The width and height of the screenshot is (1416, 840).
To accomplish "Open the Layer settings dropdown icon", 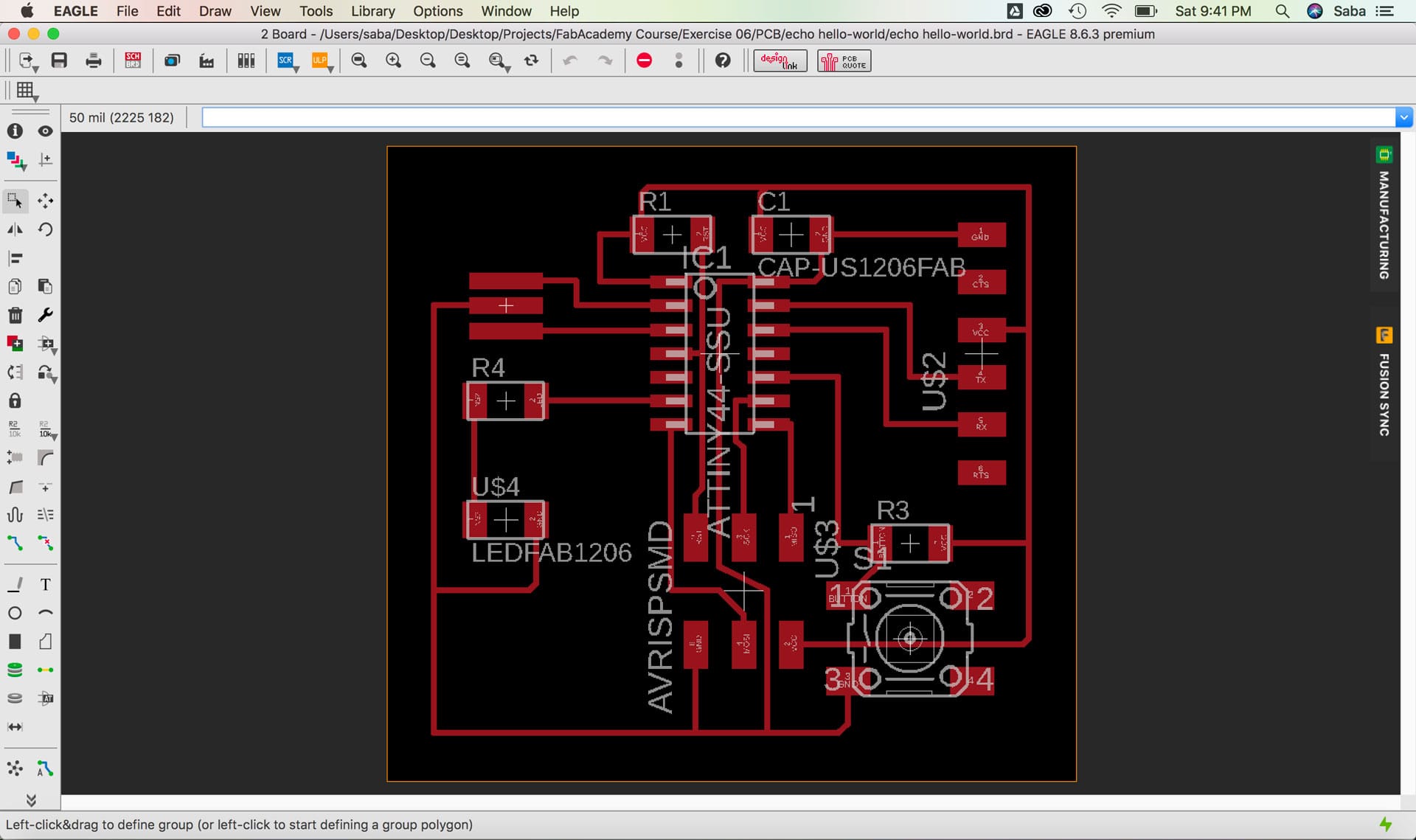I will pyautogui.click(x=16, y=160).
